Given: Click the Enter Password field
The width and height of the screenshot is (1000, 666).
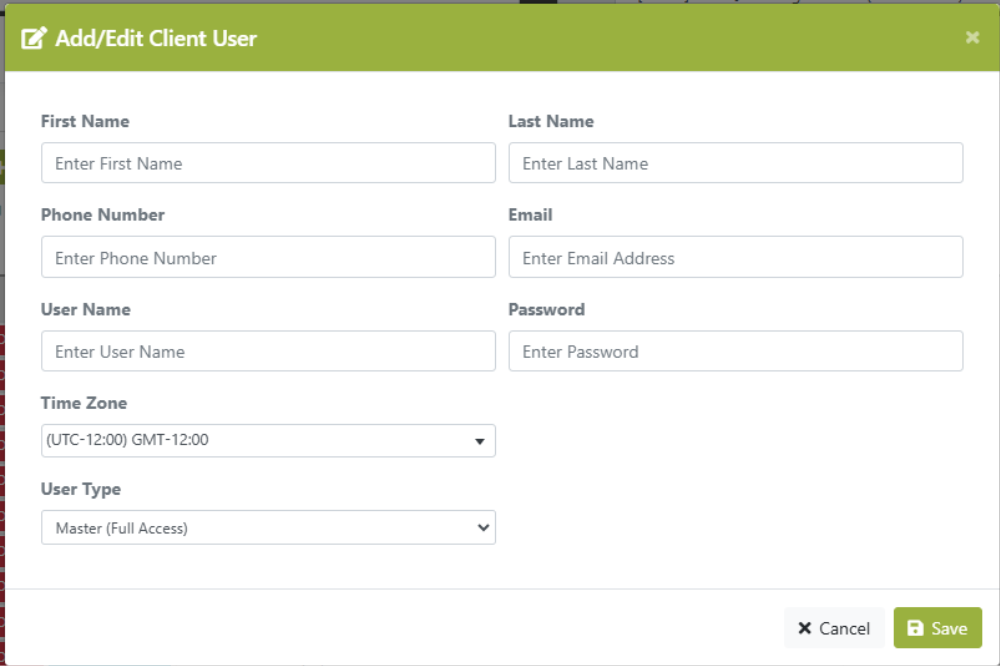Looking at the screenshot, I should point(735,352).
